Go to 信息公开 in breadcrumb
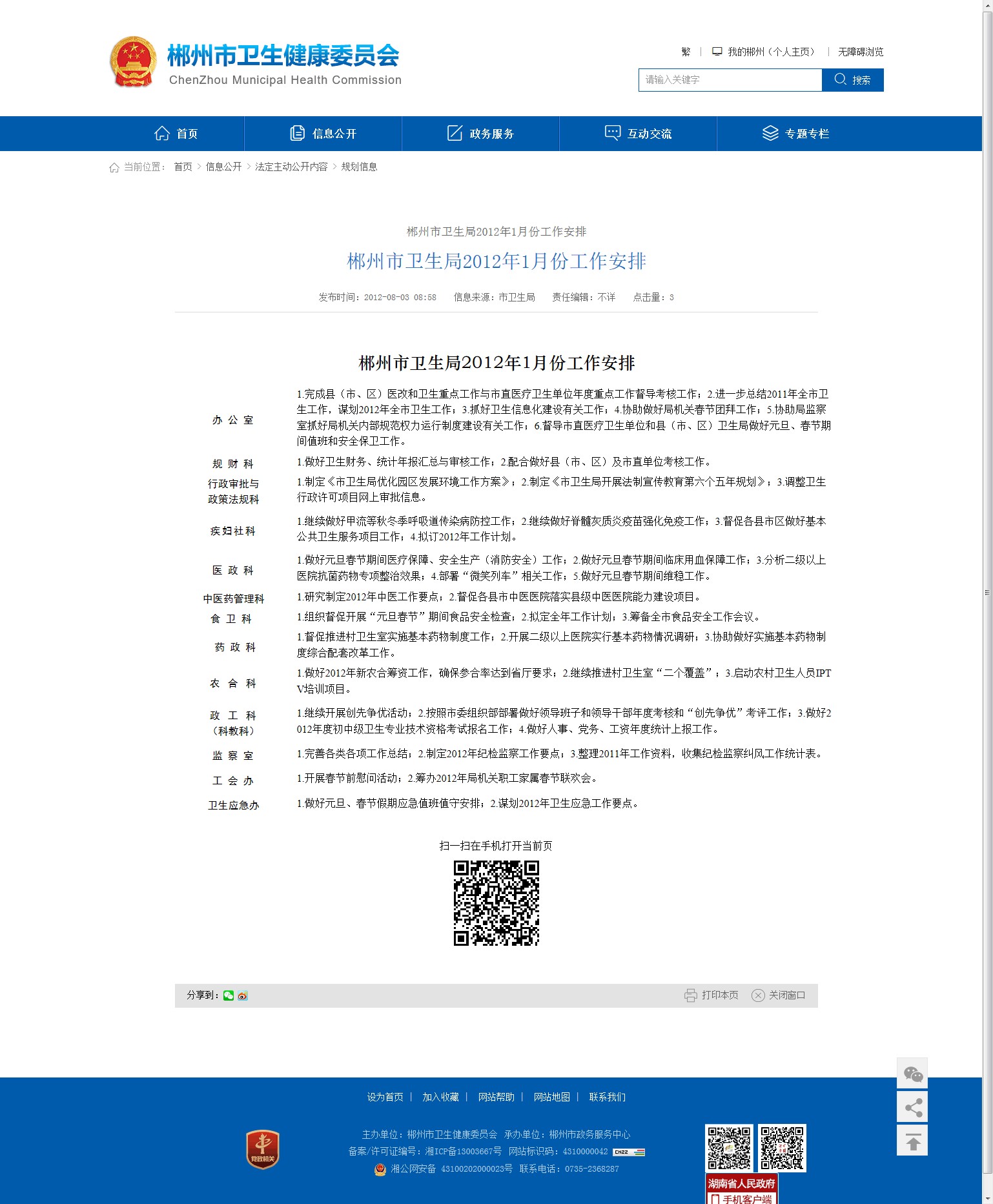Image resolution: width=993 pixels, height=1204 pixels. (x=223, y=167)
